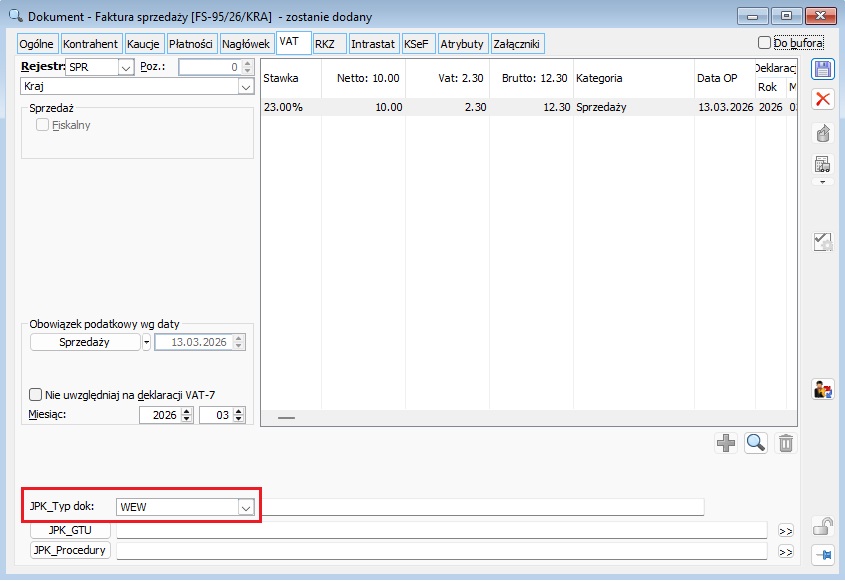Adjust the month 03 spinner
Viewport: 845px width, 581px height.
[239, 415]
